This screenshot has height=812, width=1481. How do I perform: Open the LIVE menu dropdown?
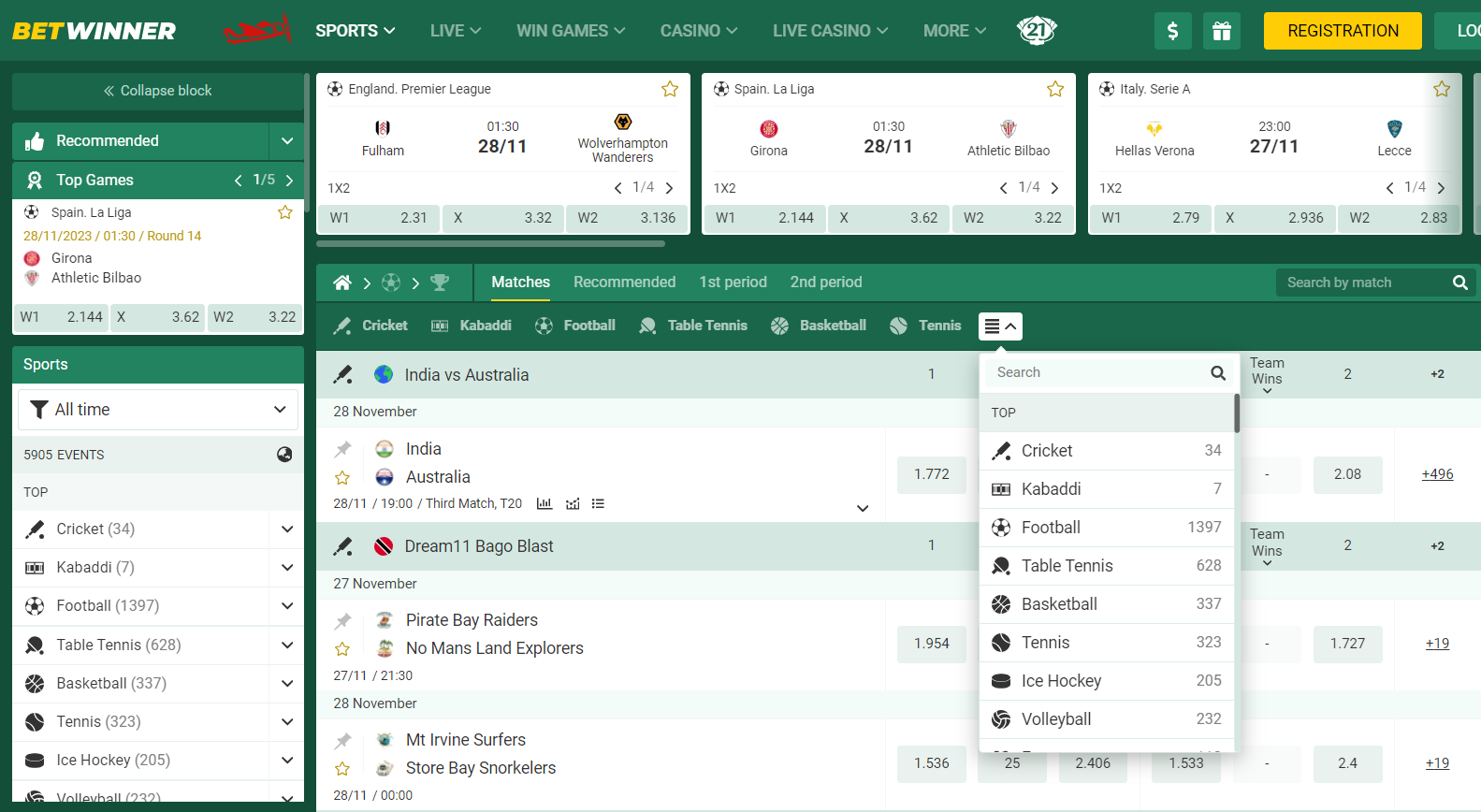[x=456, y=31]
